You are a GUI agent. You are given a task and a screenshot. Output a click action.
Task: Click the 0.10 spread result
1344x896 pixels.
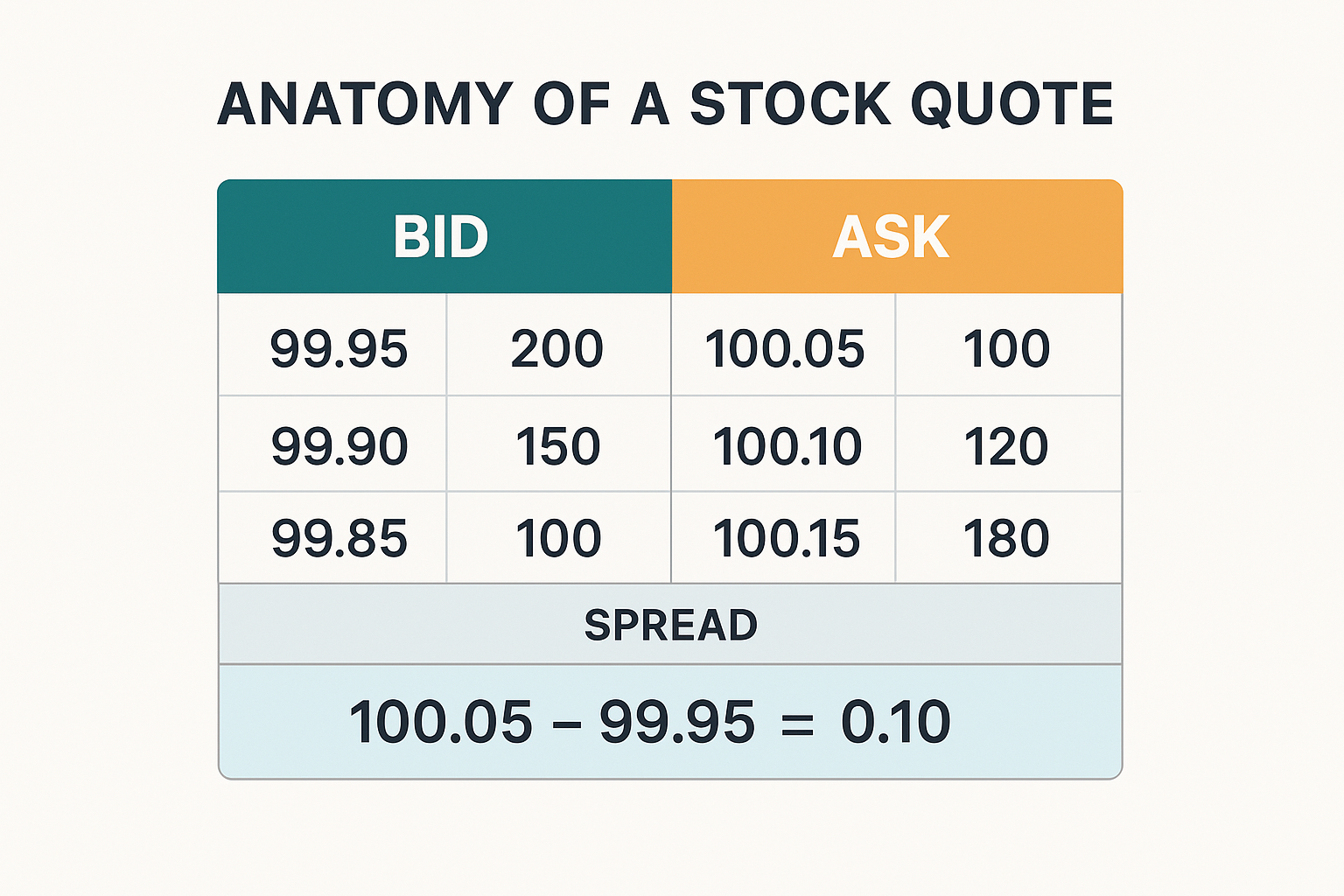pyautogui.click(x=895, y=723)
